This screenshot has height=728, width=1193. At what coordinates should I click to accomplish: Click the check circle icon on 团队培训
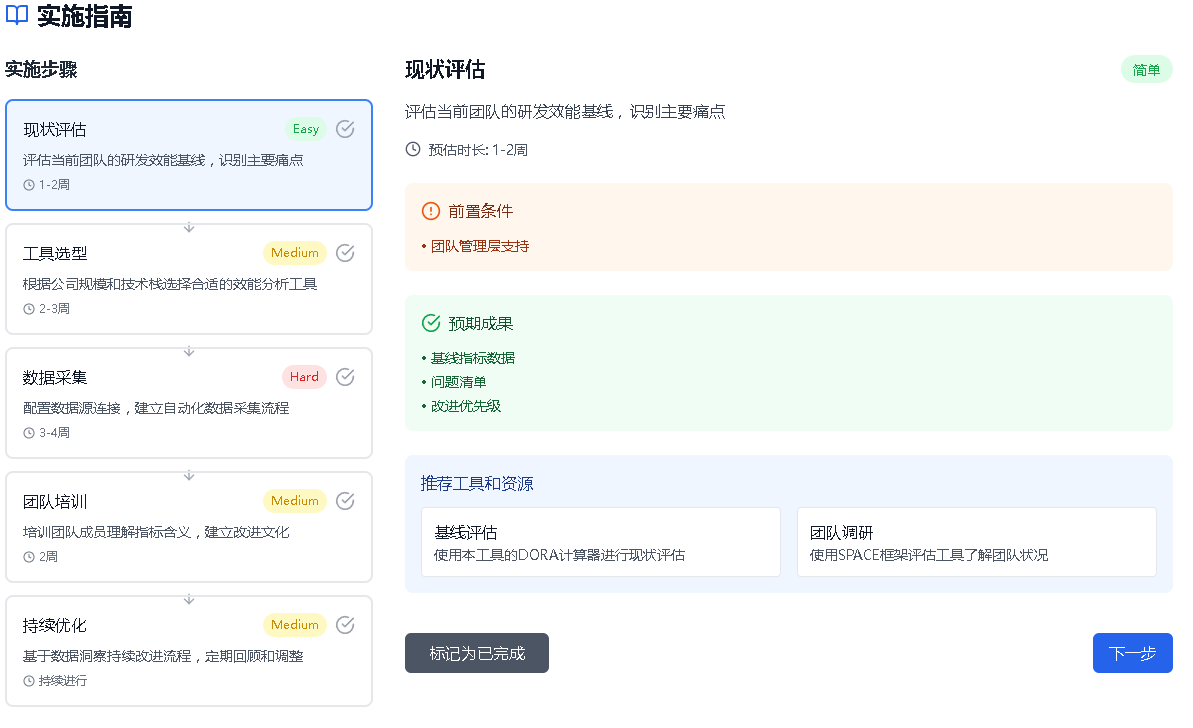345,501
